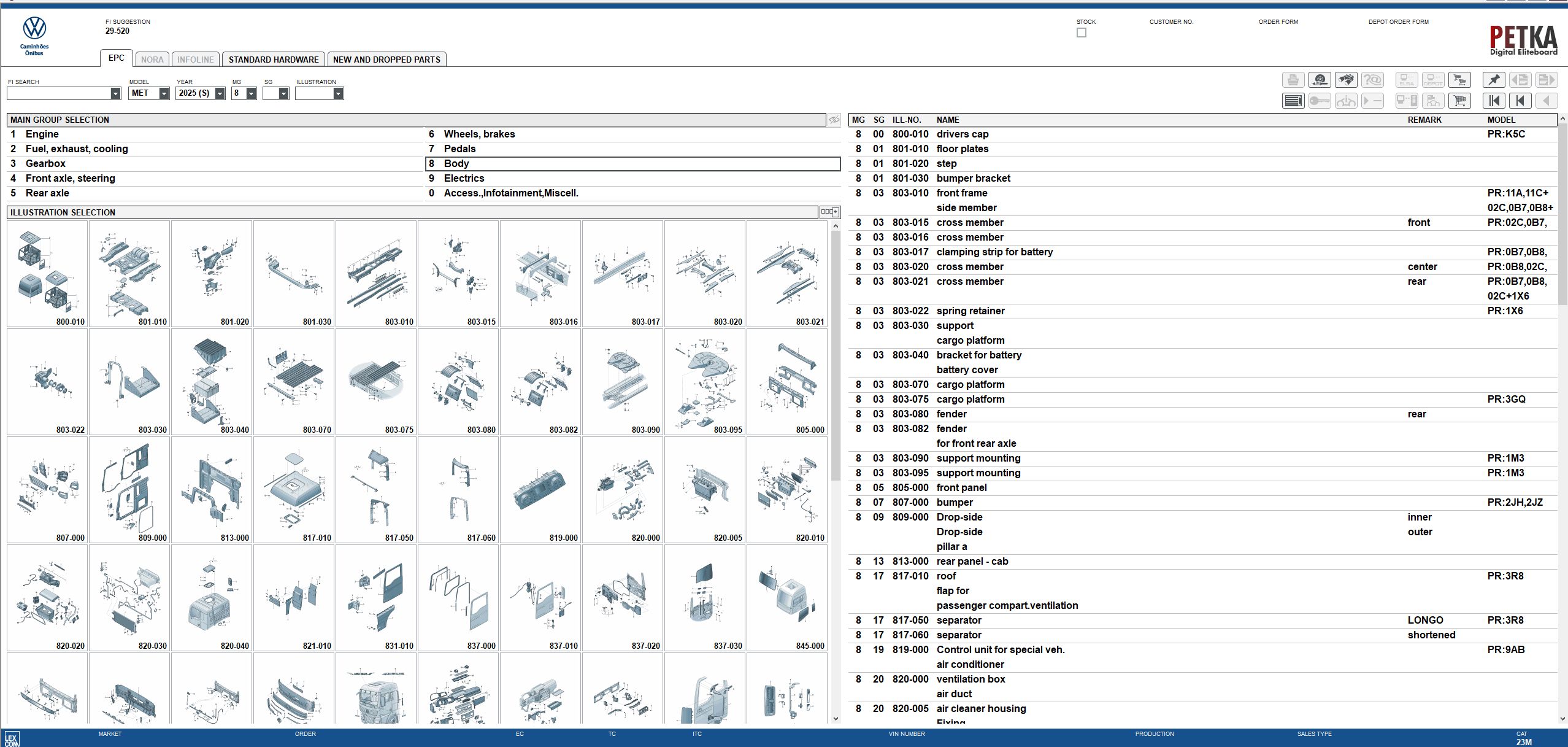Viewport: 1568px width, 747px height.
Task: Click the help '?@' contact icon
Action: point(1374,79)
